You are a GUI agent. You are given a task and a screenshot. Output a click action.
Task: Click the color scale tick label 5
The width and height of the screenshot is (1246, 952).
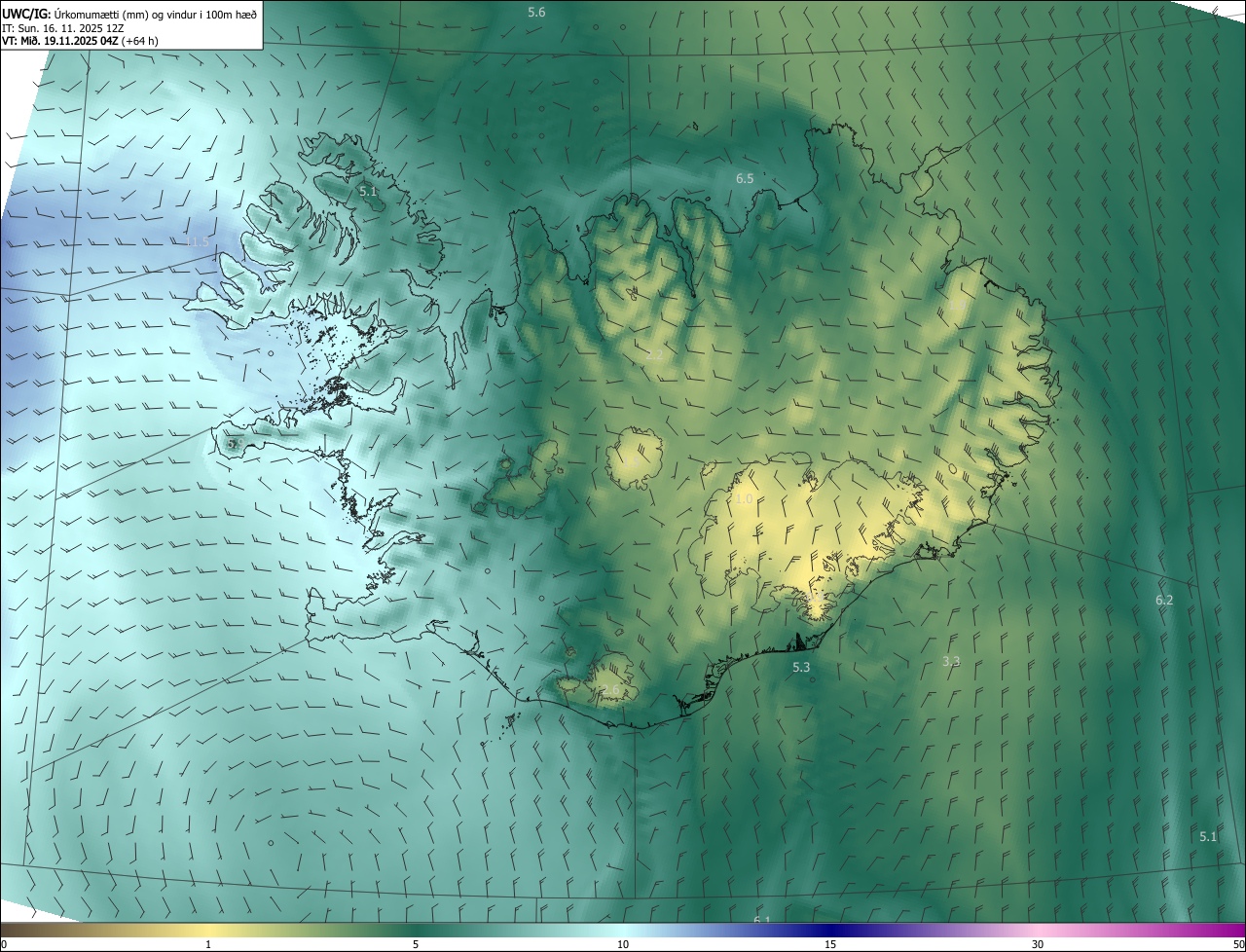416,944
